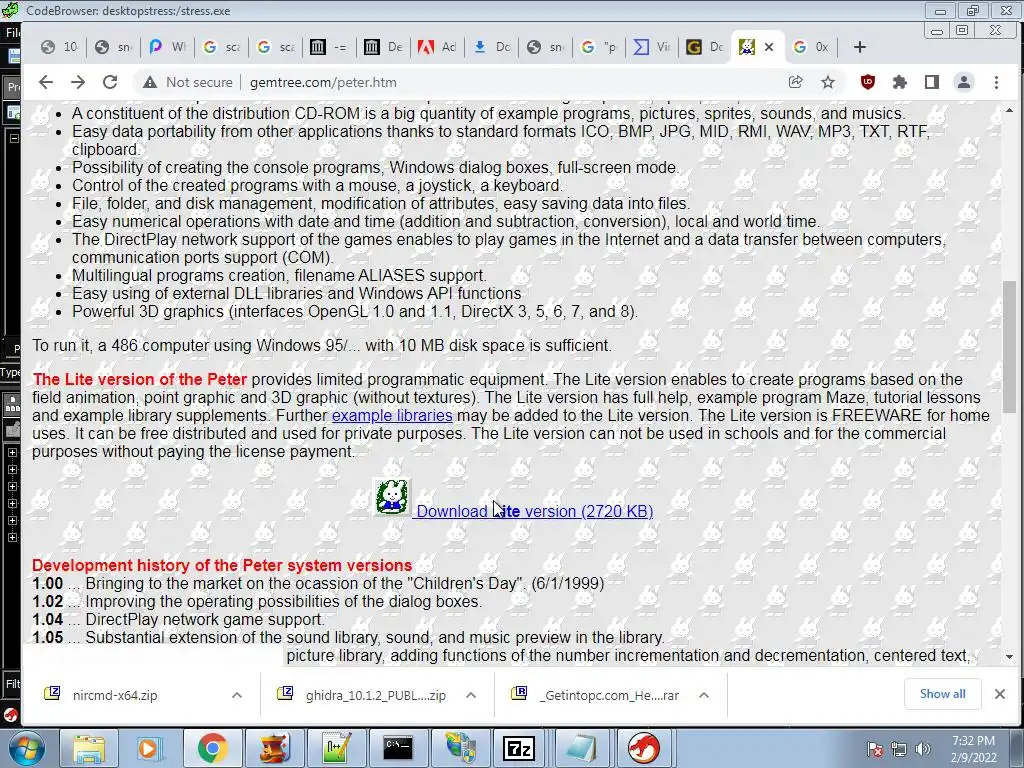Expand options for nircmd-x64.zip download

tap(236, 695)
